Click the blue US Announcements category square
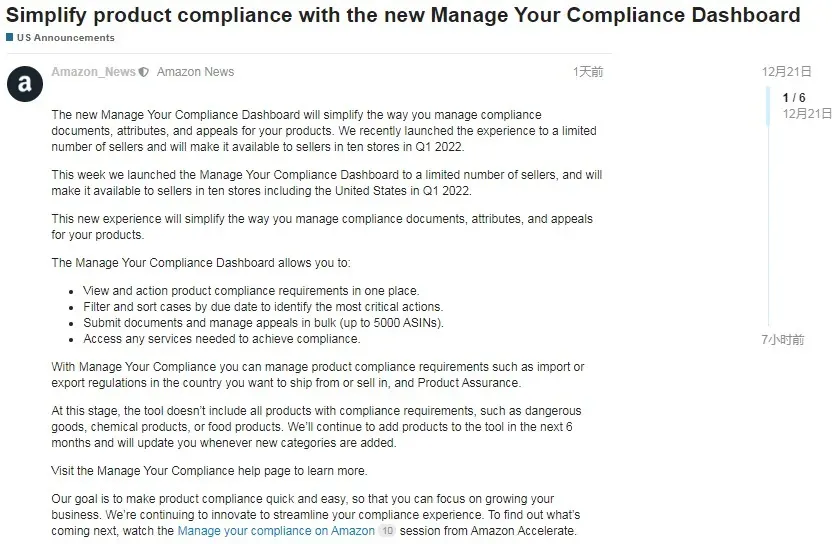The width and height of the screenshot is (837, 544). coord(10,37)
